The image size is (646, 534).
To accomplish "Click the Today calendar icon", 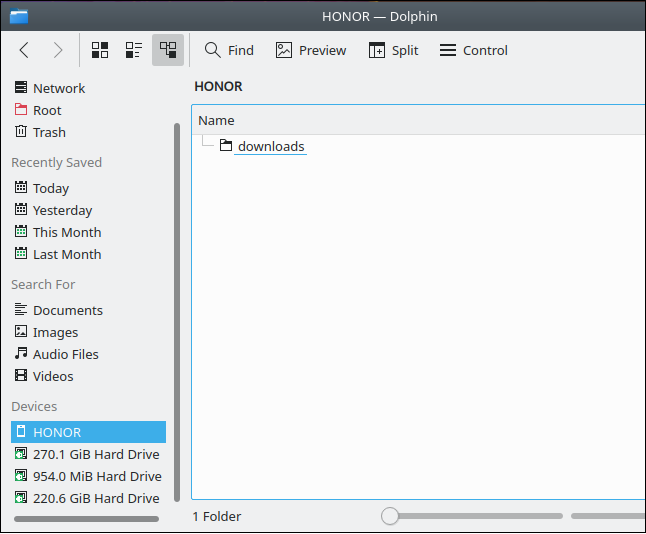I will (x=21, y=187).
